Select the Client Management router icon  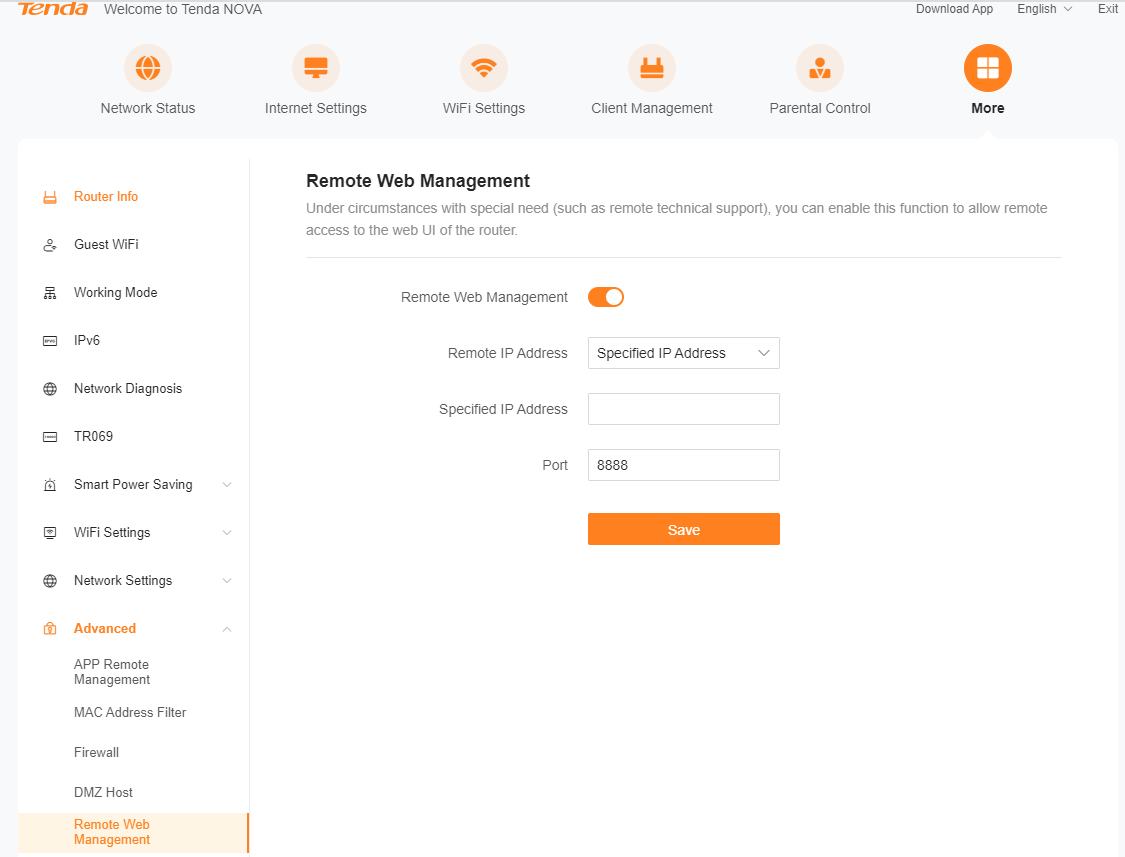tap(652, 68)
